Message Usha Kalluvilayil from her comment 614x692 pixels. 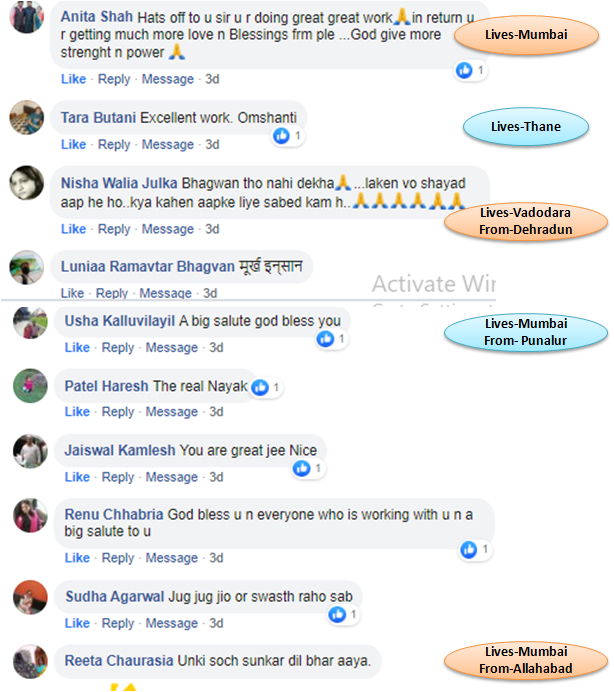(x=172, y=348)
